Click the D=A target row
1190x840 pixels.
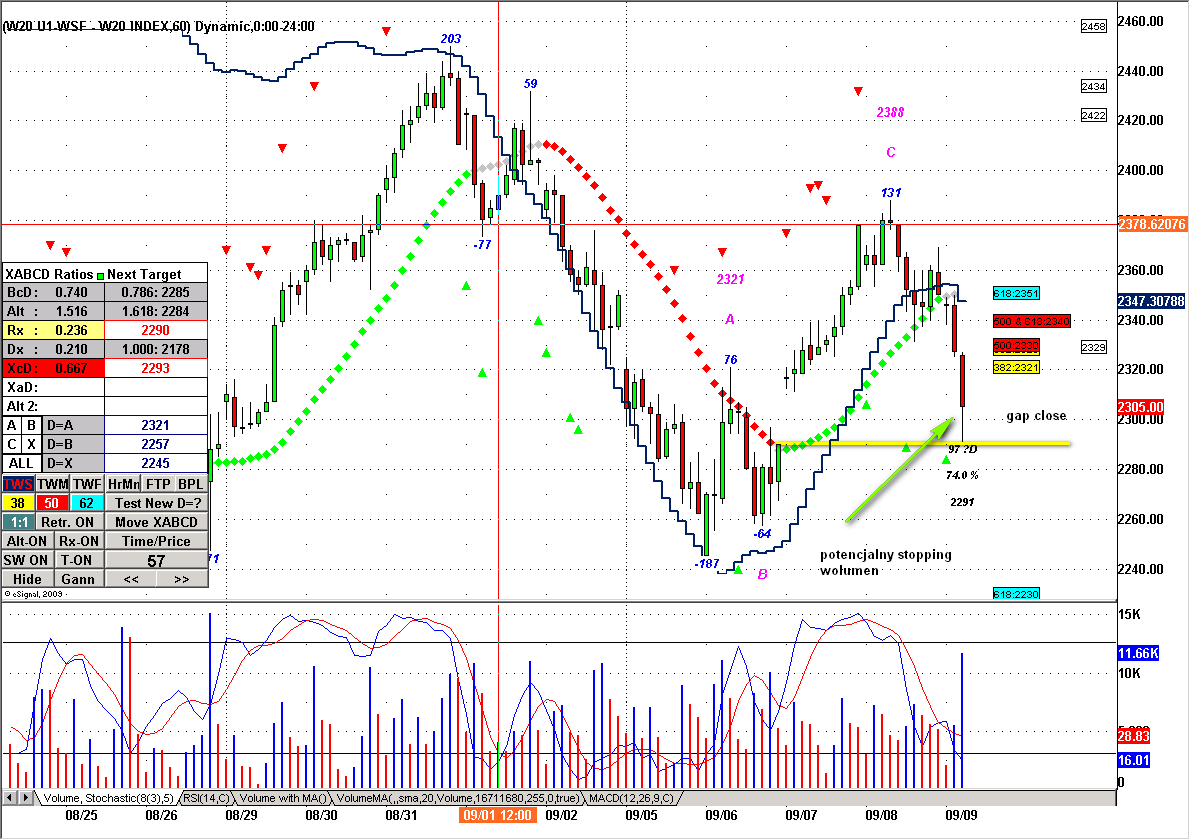(x=73, y=425)
